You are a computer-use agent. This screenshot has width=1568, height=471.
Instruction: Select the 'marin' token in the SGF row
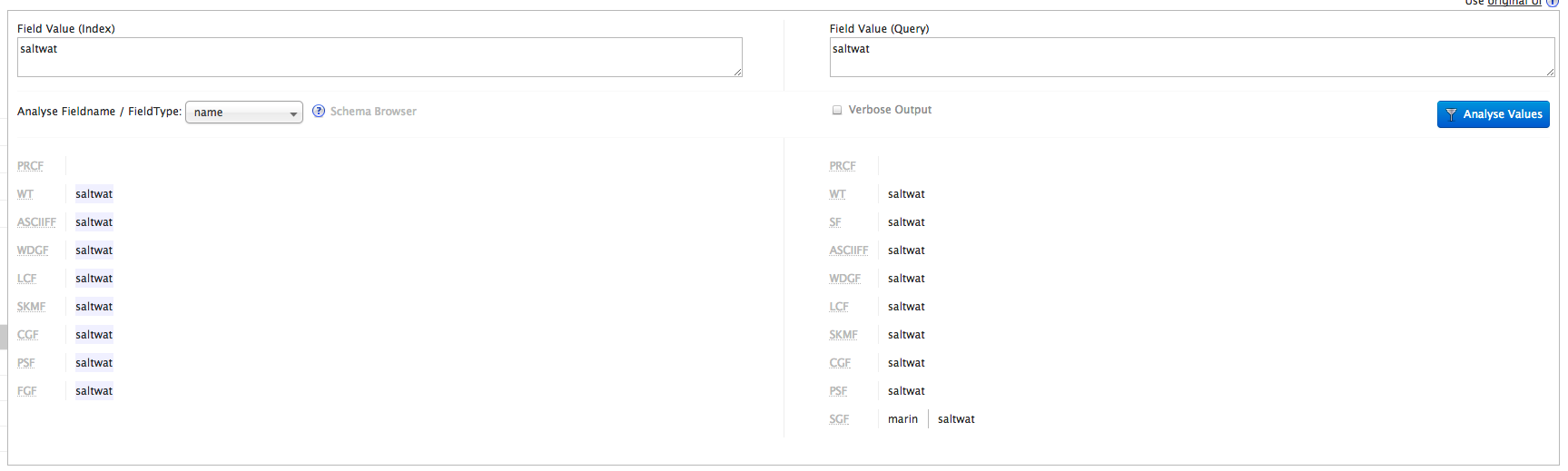tap(902, 419)
